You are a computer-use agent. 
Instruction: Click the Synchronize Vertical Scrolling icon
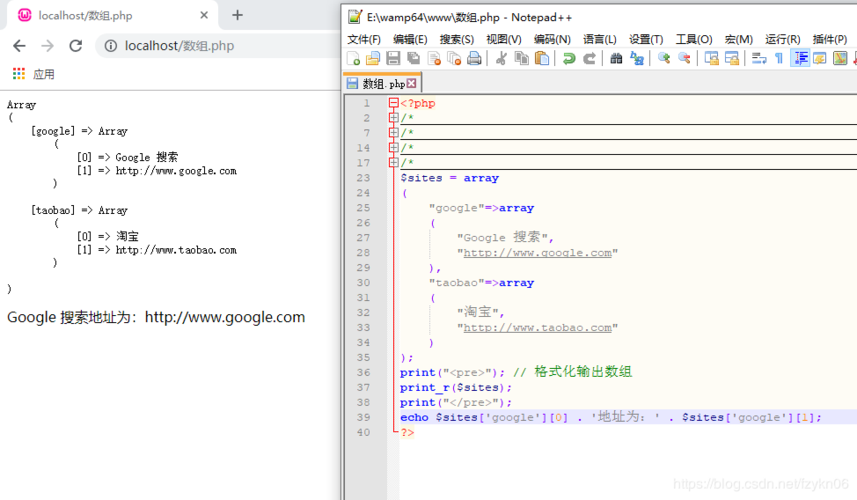[711, 58]
